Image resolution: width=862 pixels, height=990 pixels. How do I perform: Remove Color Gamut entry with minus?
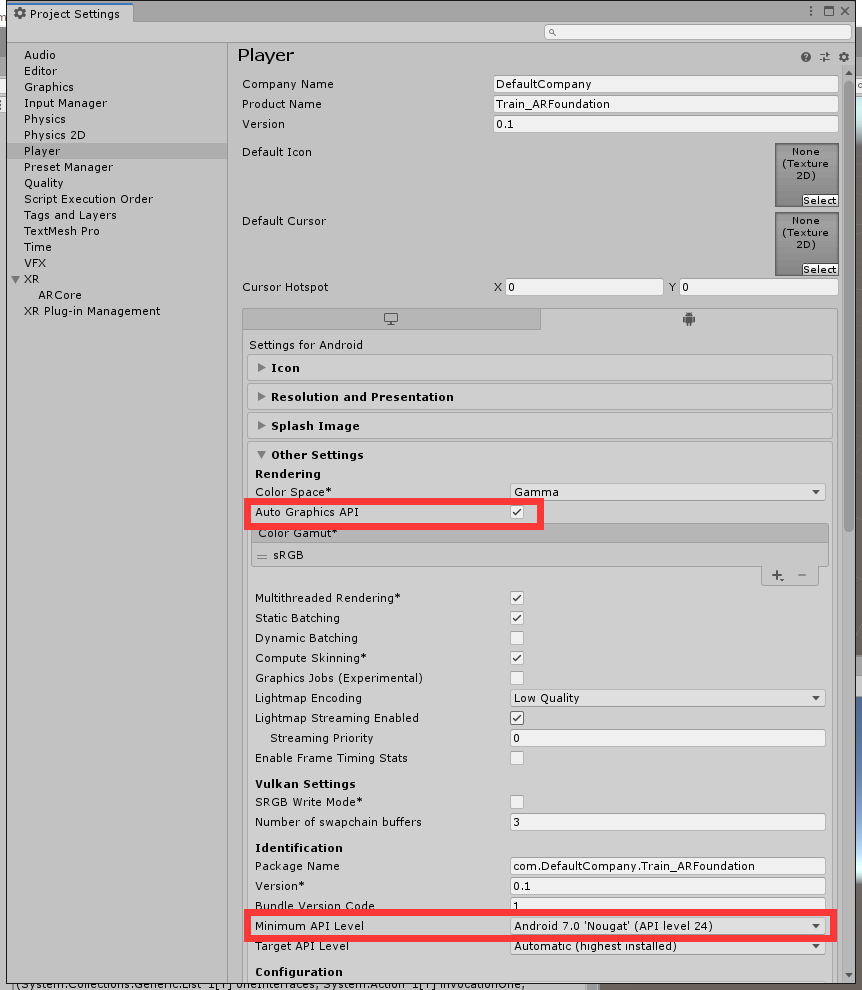tap(802, 575)
